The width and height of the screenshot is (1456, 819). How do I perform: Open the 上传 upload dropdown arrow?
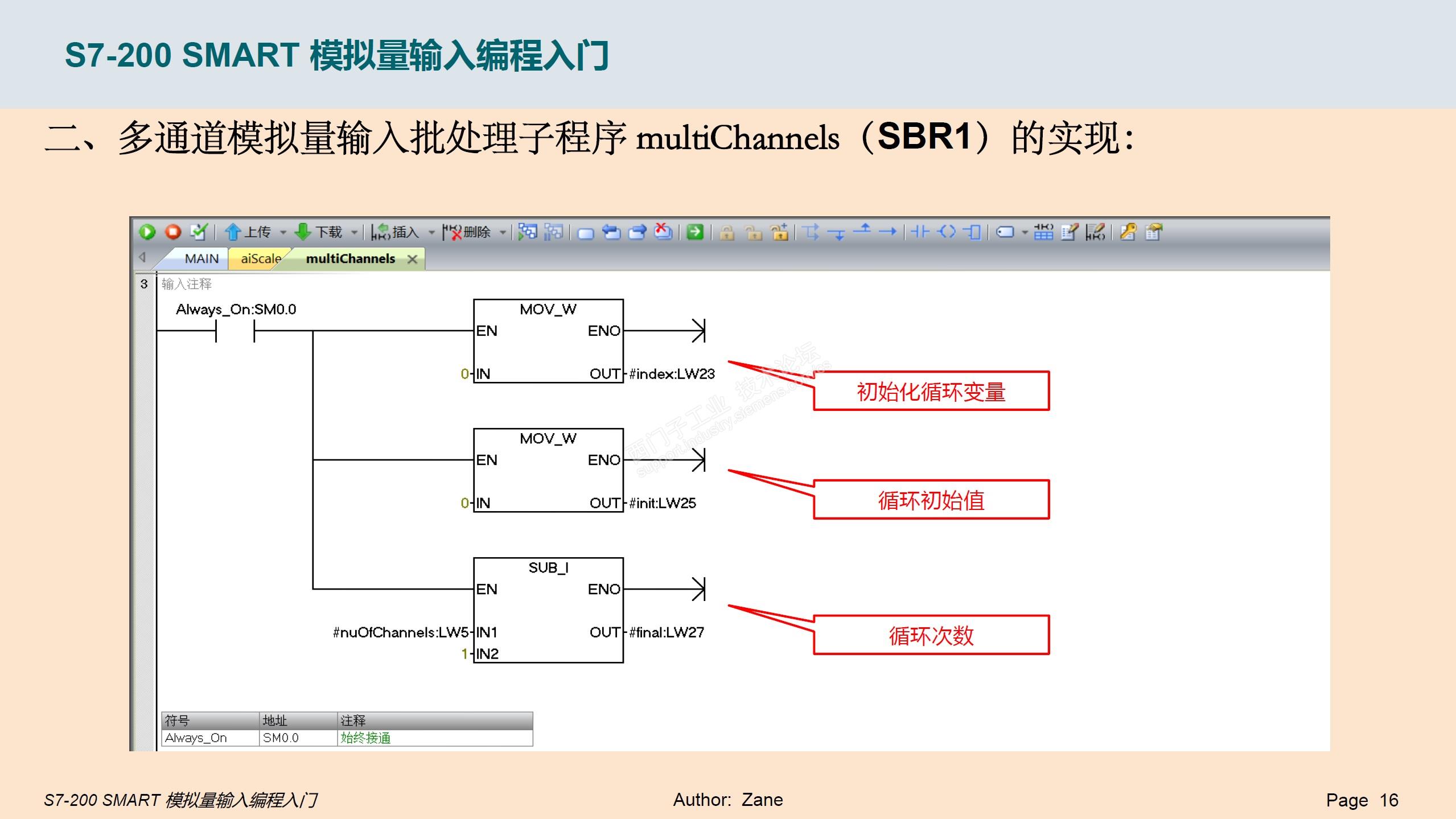point(283,232)
